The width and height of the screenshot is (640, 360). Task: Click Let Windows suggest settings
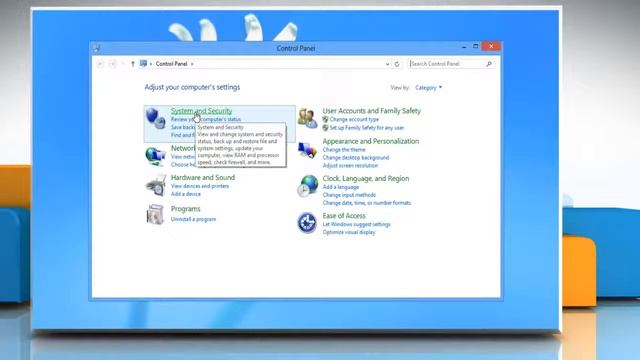[357, 224]
